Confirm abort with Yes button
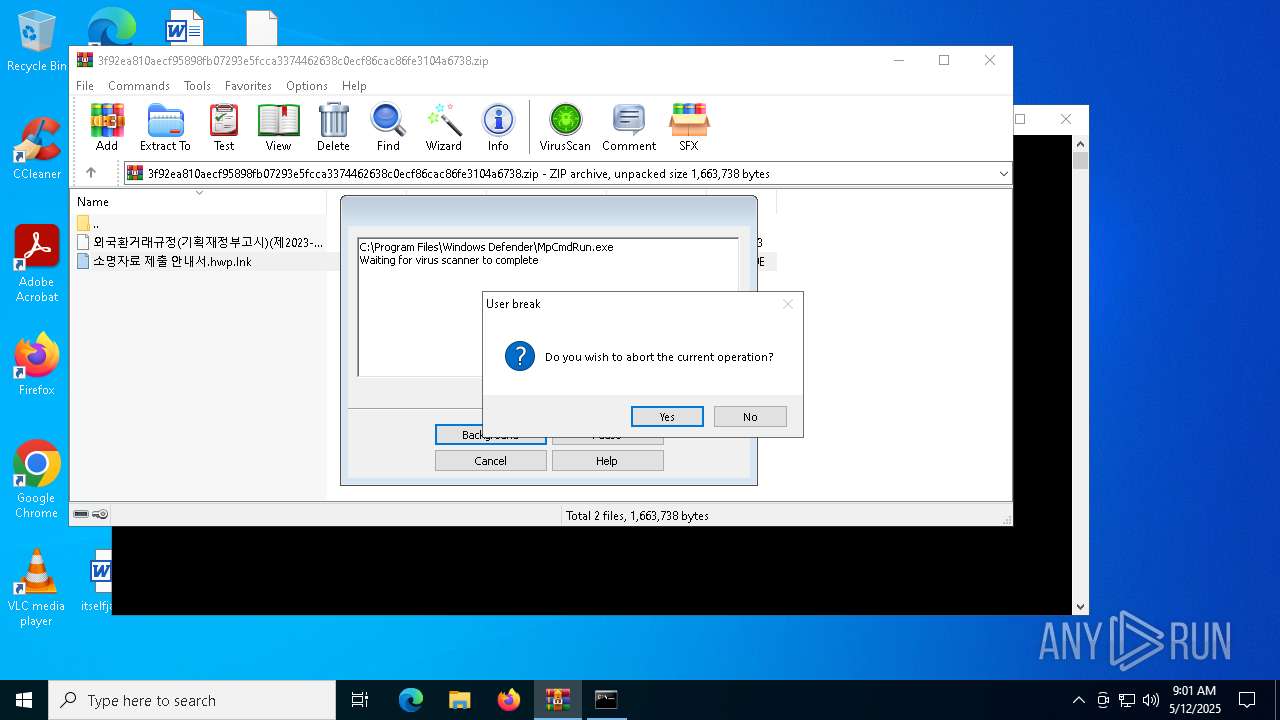Image resolution: width=1280 pixels, height=720 pixels. click(667, 417)
